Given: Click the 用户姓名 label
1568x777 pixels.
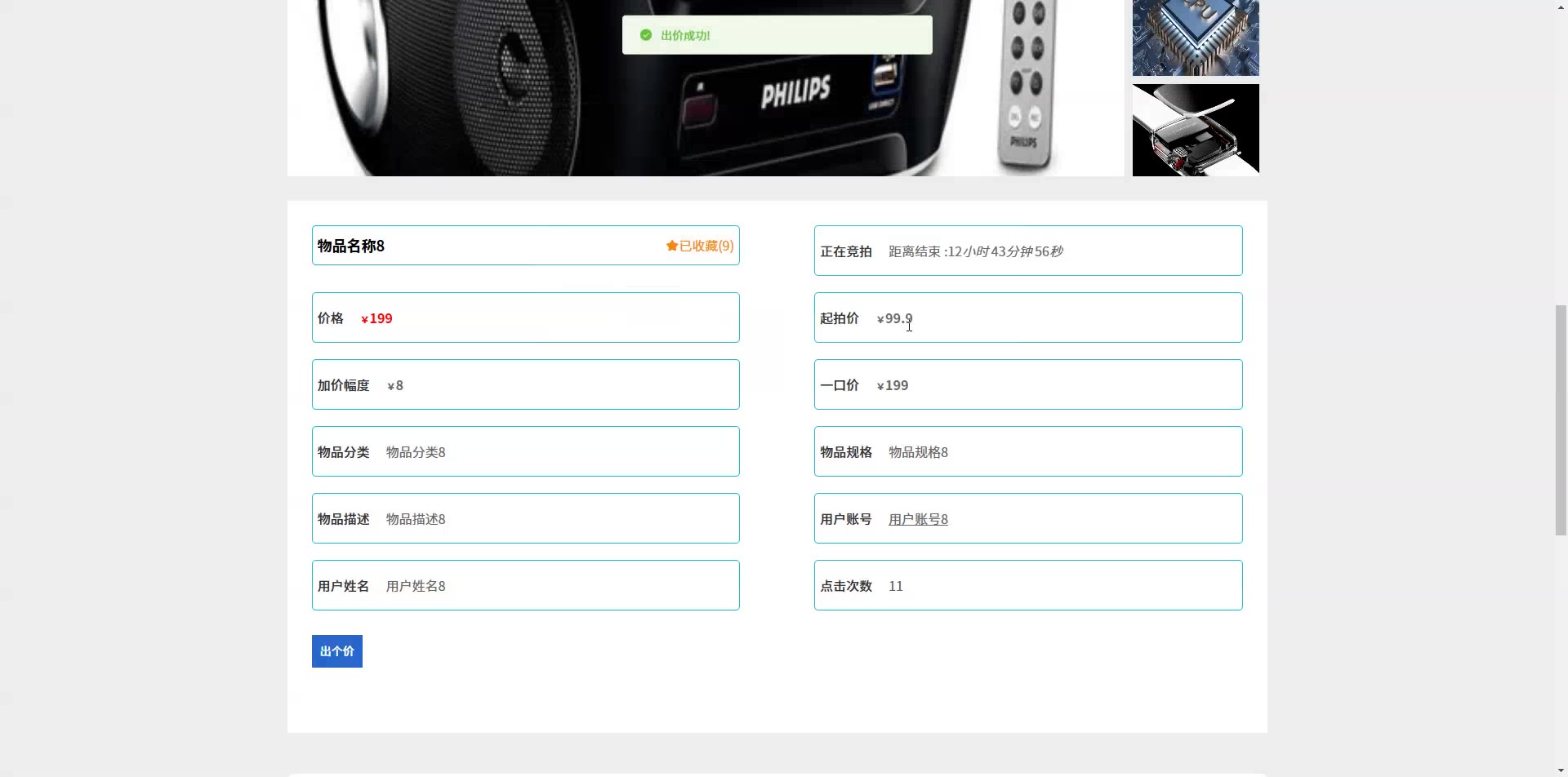Looking at the screenshot, I should click(344, 586).
